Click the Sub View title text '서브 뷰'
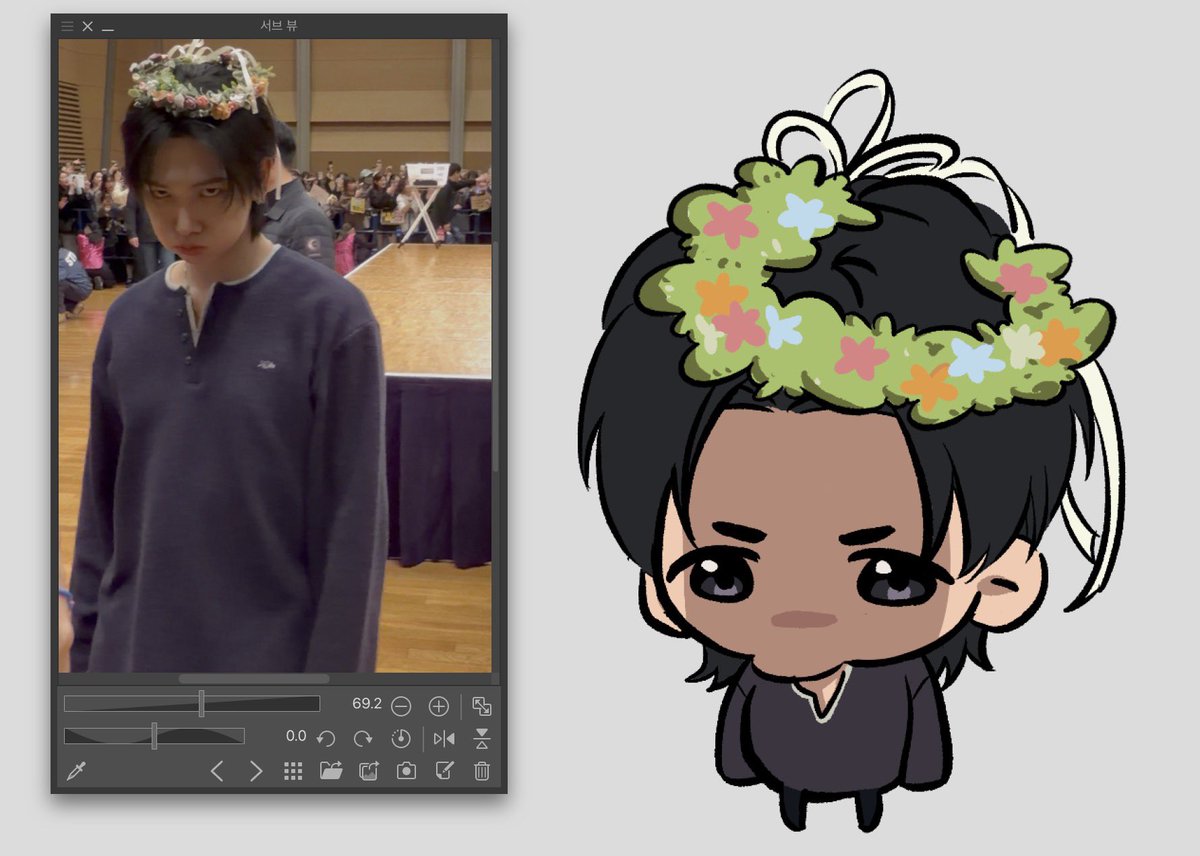The height and width of the screenshot is (856, 1200). pyautogui.click(x=277, y=26)
